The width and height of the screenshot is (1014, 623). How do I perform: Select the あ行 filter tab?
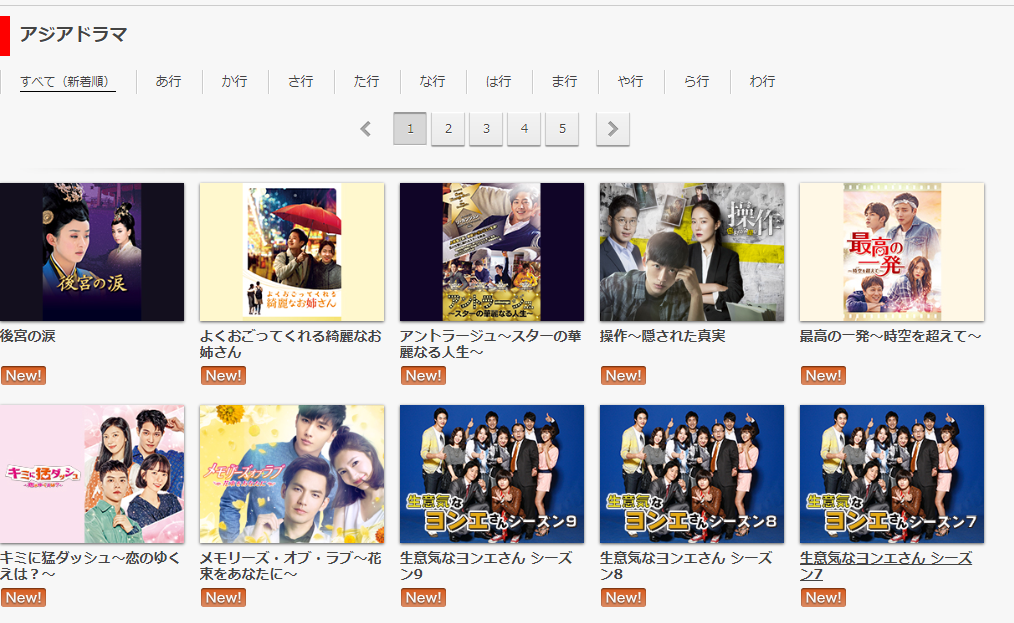pos(168,81)
